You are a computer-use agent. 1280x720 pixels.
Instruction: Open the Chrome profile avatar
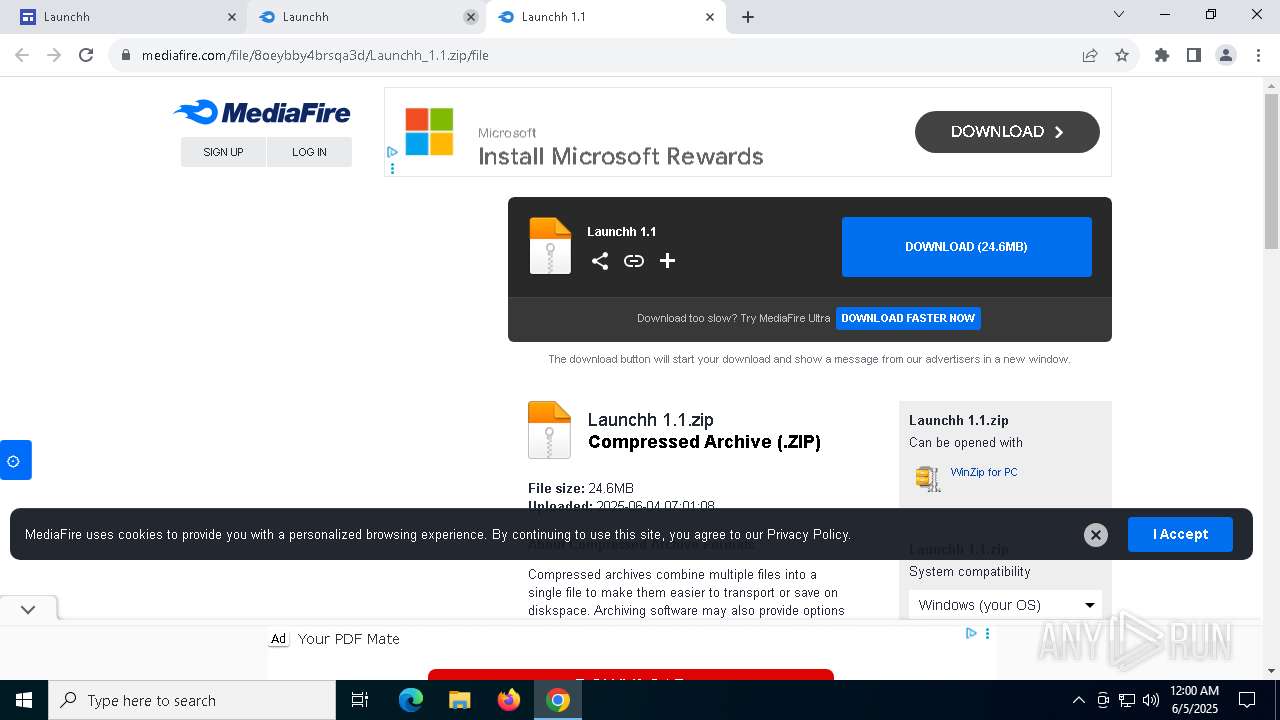click(1226, 56)
